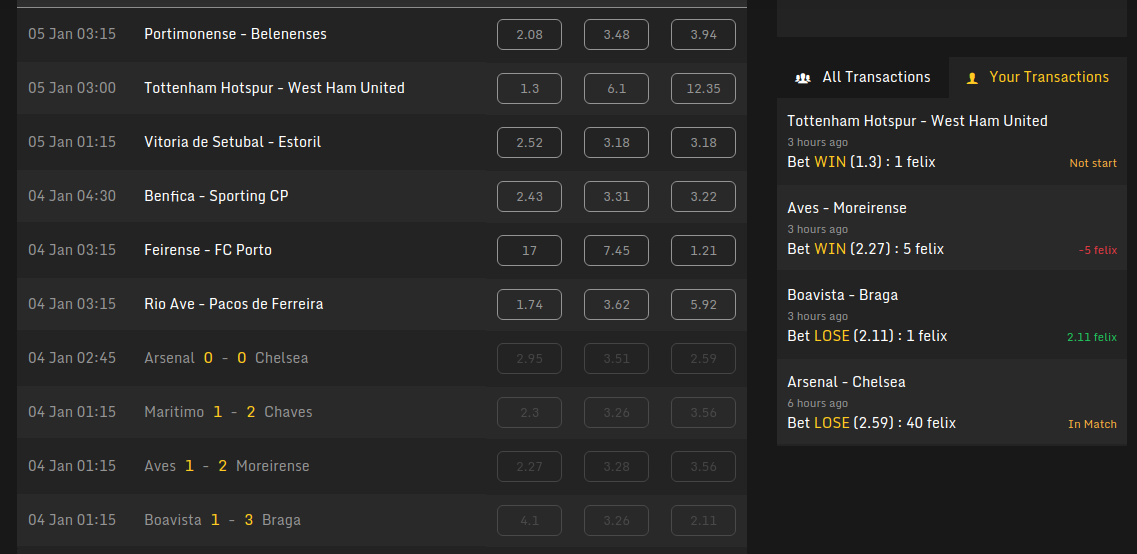Pick the 6.1 draw odds for Tottenham match
1137x554 pixels.
616,88
